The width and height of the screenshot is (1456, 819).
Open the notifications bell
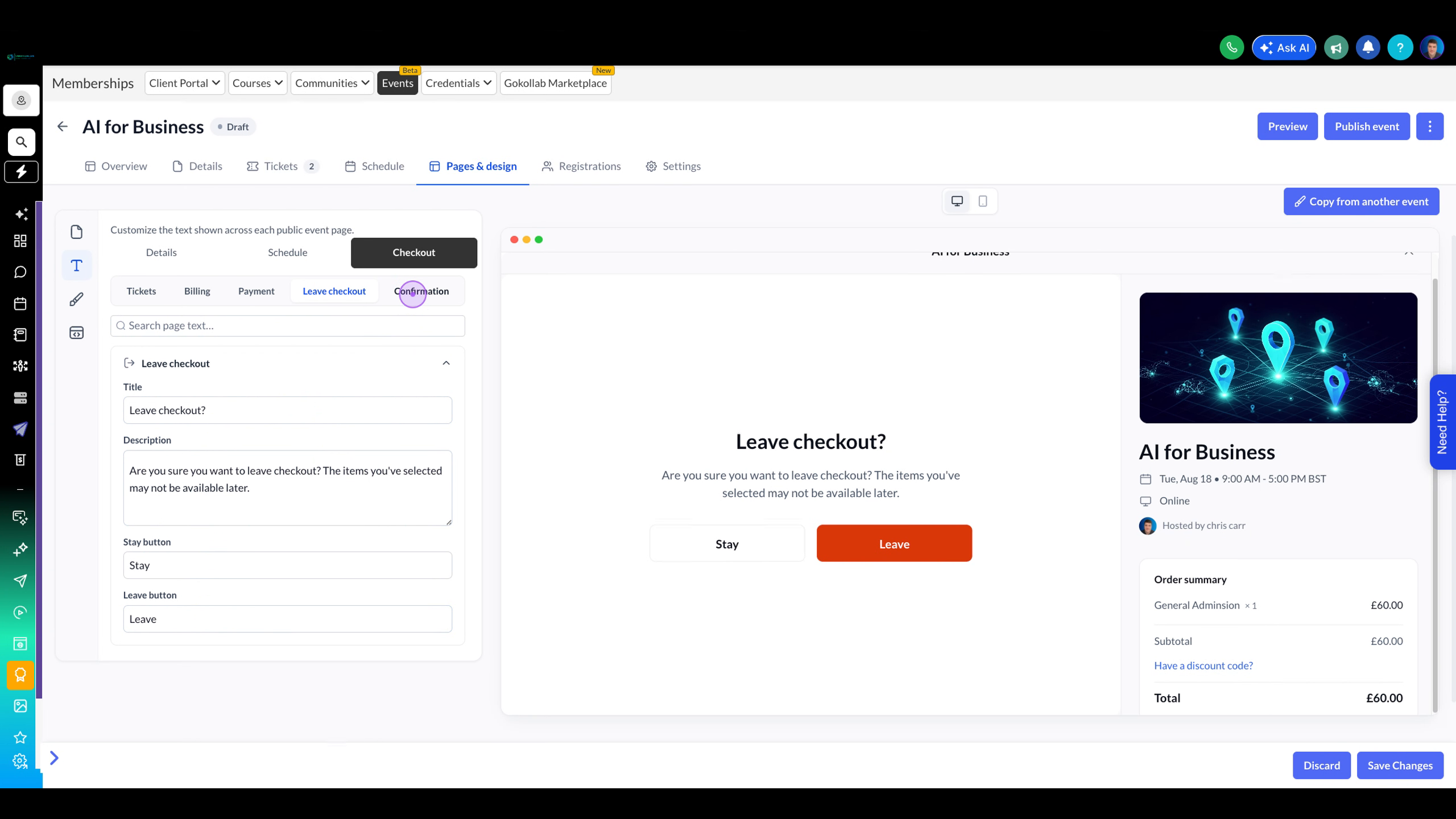click(1368, 48)
